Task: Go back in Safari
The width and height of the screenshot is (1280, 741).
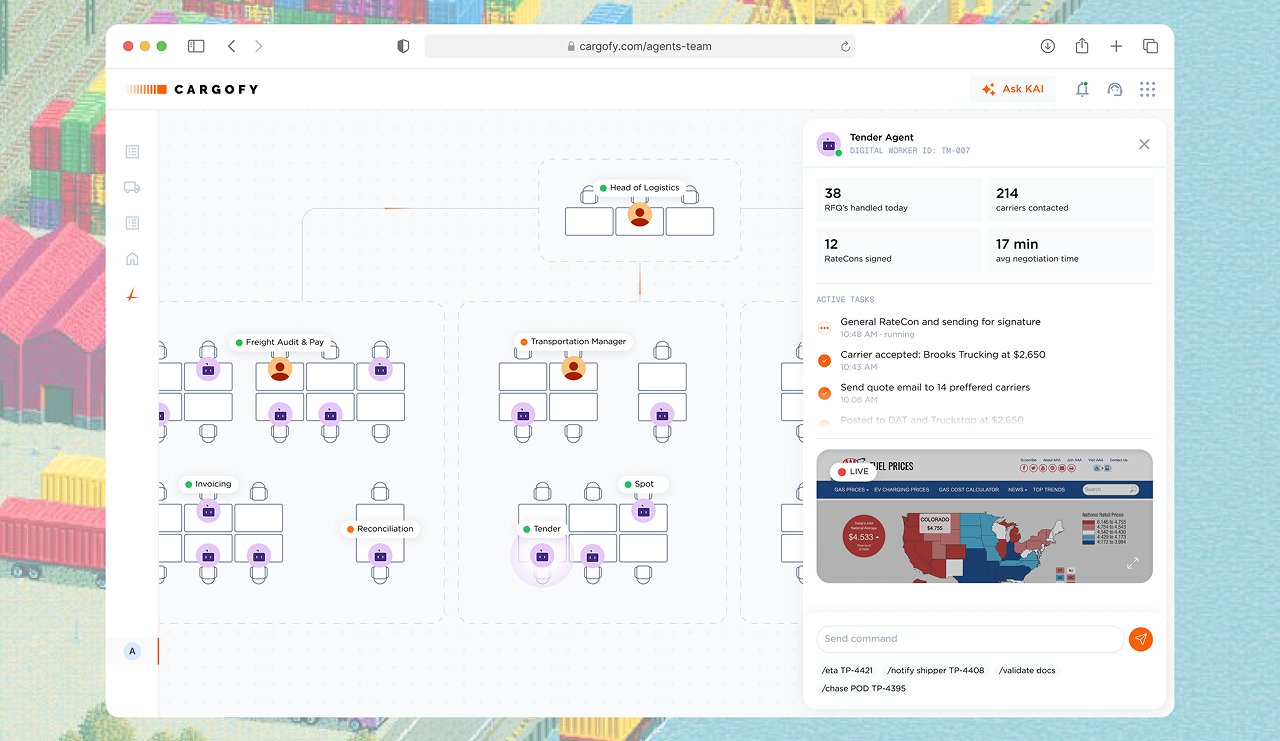Action: (232, 46)
